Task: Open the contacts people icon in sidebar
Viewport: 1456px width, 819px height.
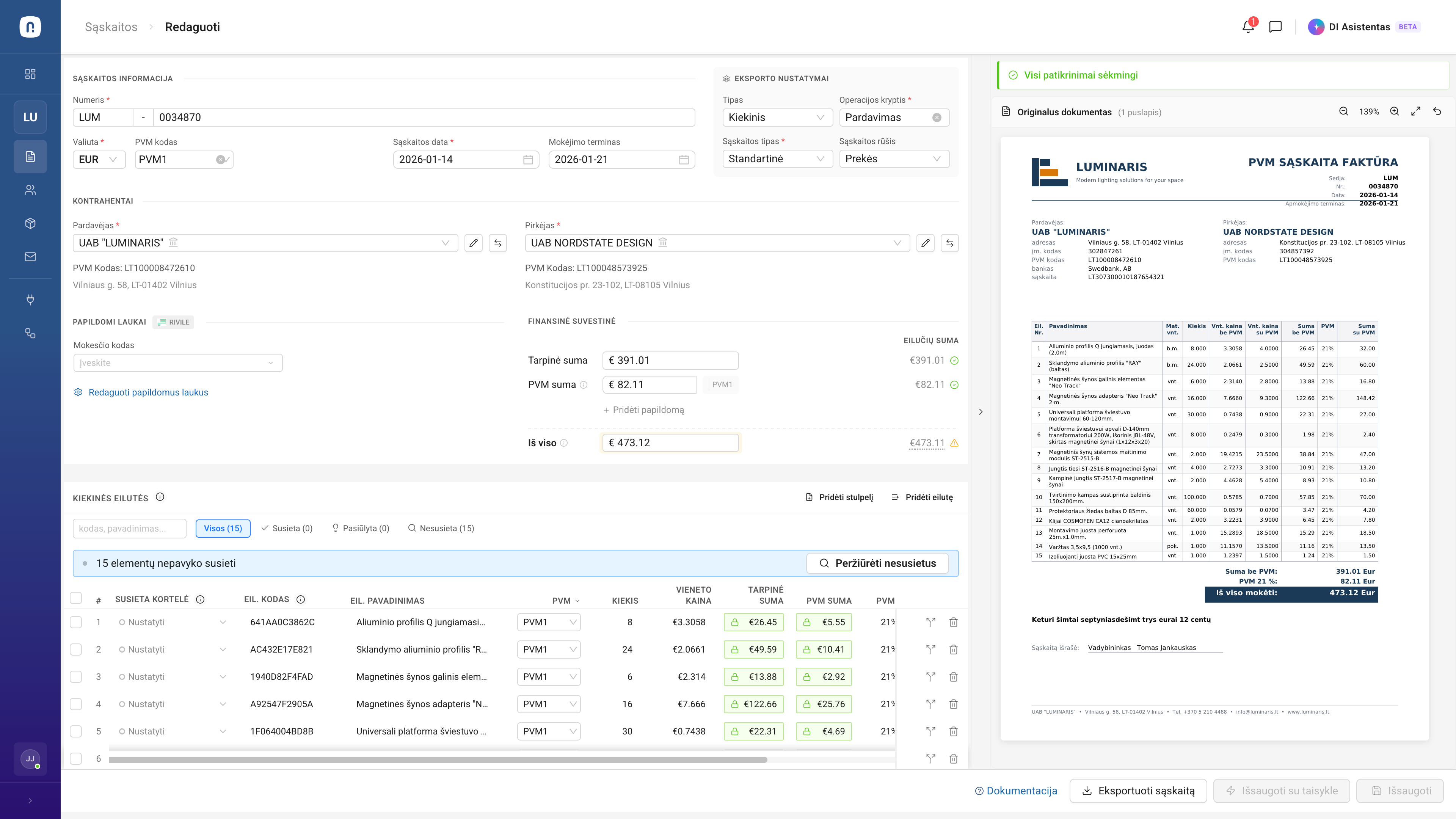Action: (30, 190)
